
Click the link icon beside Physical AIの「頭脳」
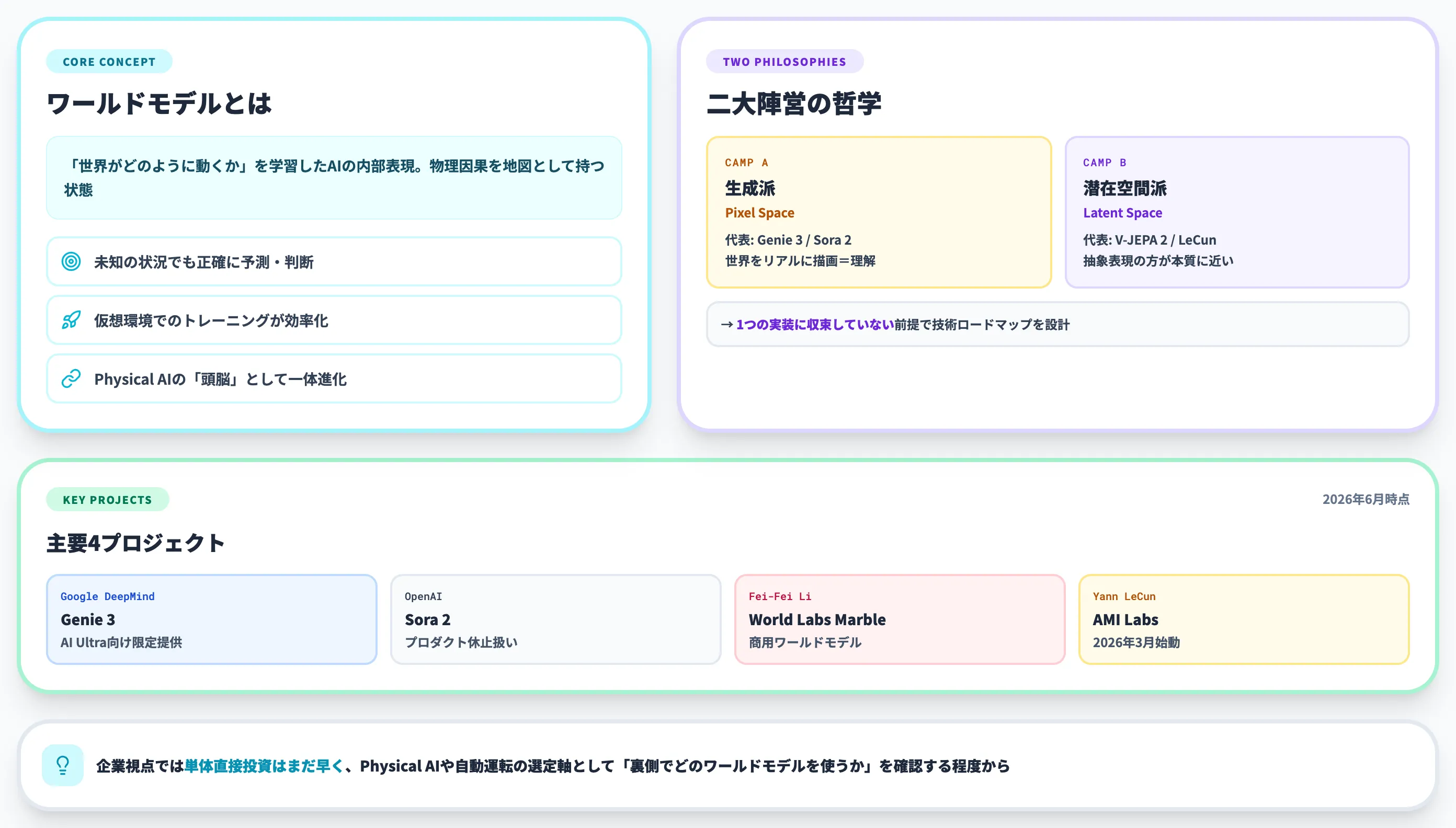point(71,379)
